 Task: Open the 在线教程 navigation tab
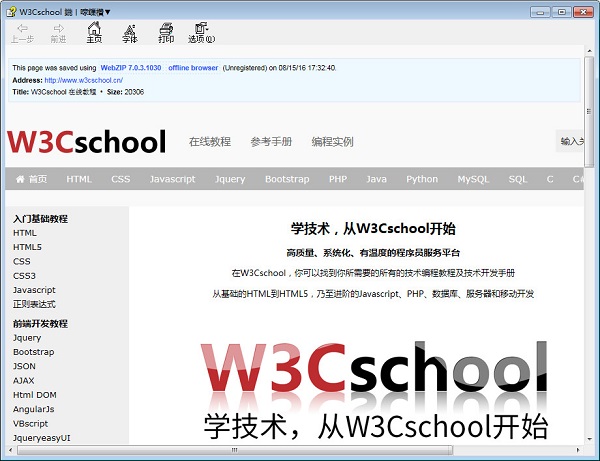(210, 142)
